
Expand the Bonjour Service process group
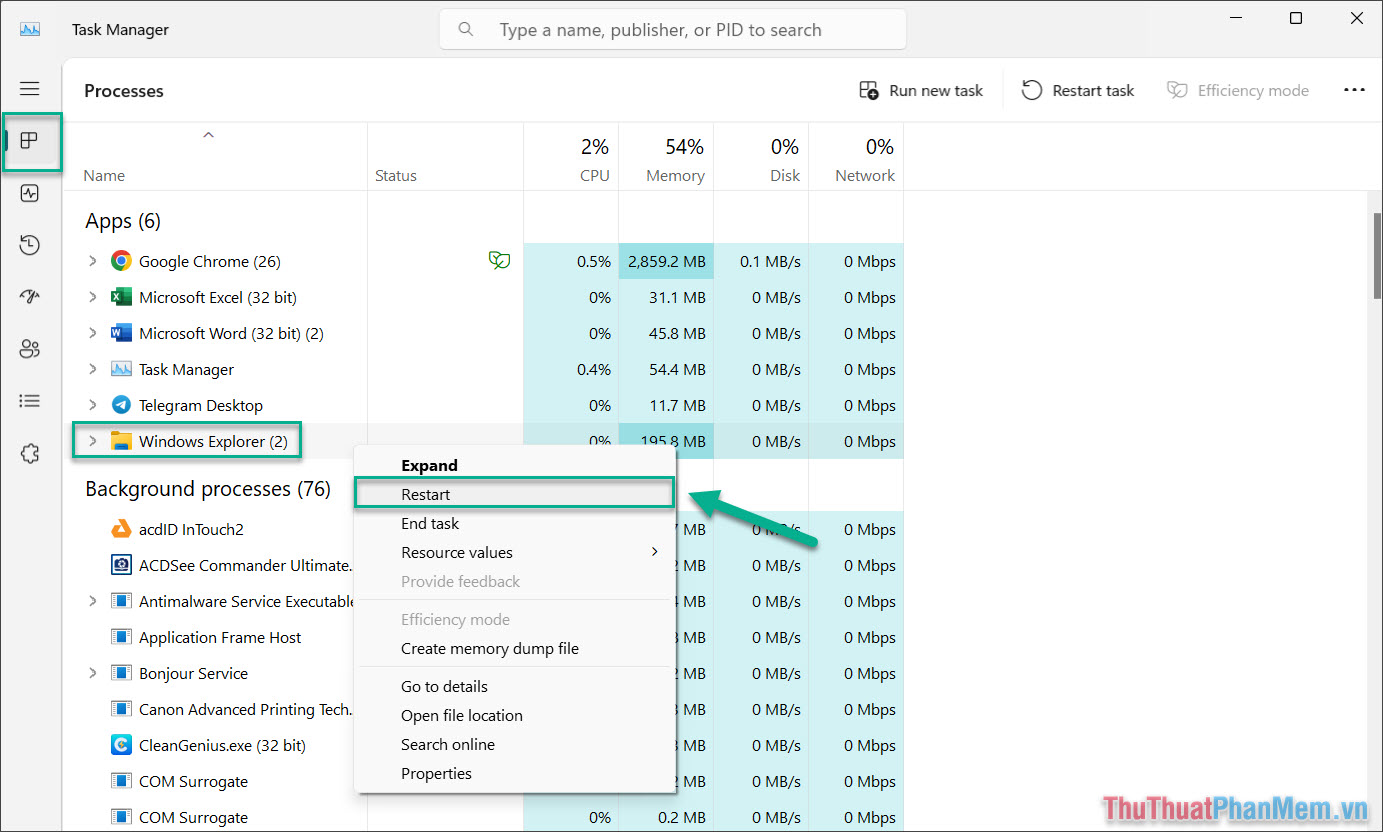tap(92, 673)
